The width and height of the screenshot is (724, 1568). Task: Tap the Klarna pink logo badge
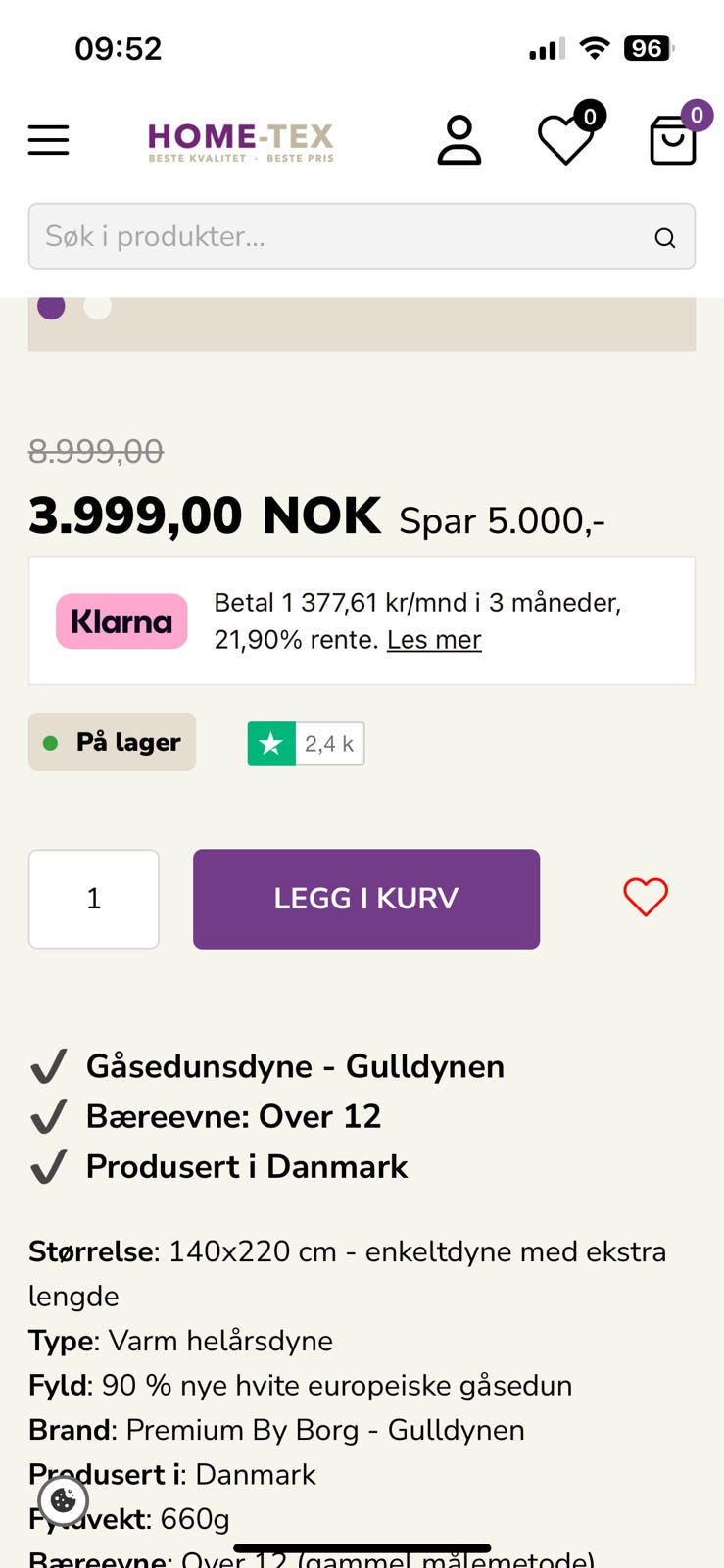121,621
